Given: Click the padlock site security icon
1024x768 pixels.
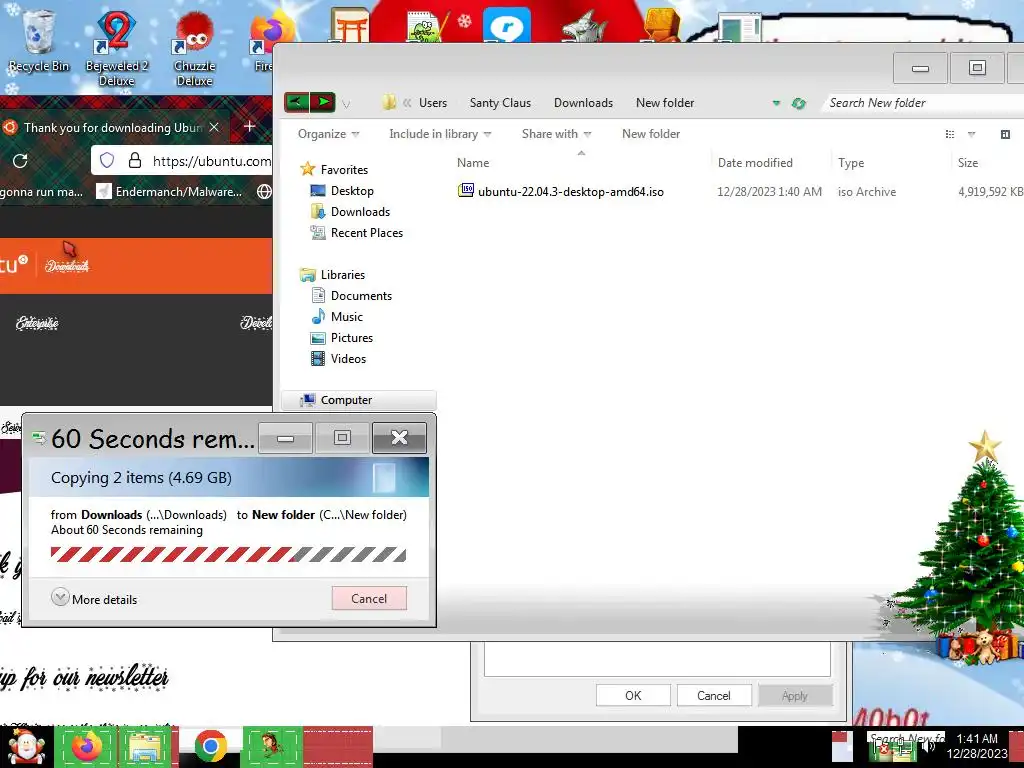Looking at the screenshot, I should [x=135, y=161].
